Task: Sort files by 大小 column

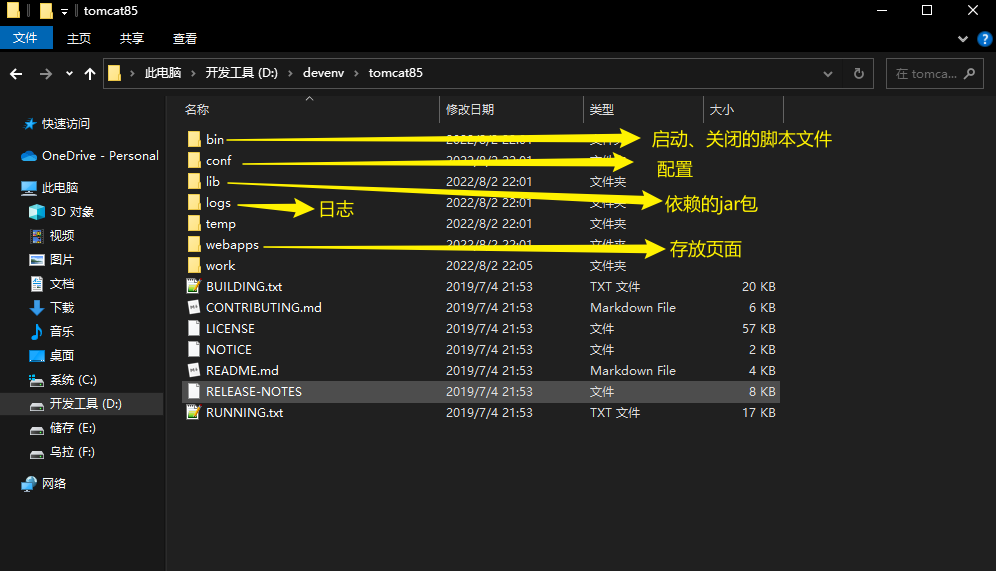Action: tap(722, 110)
